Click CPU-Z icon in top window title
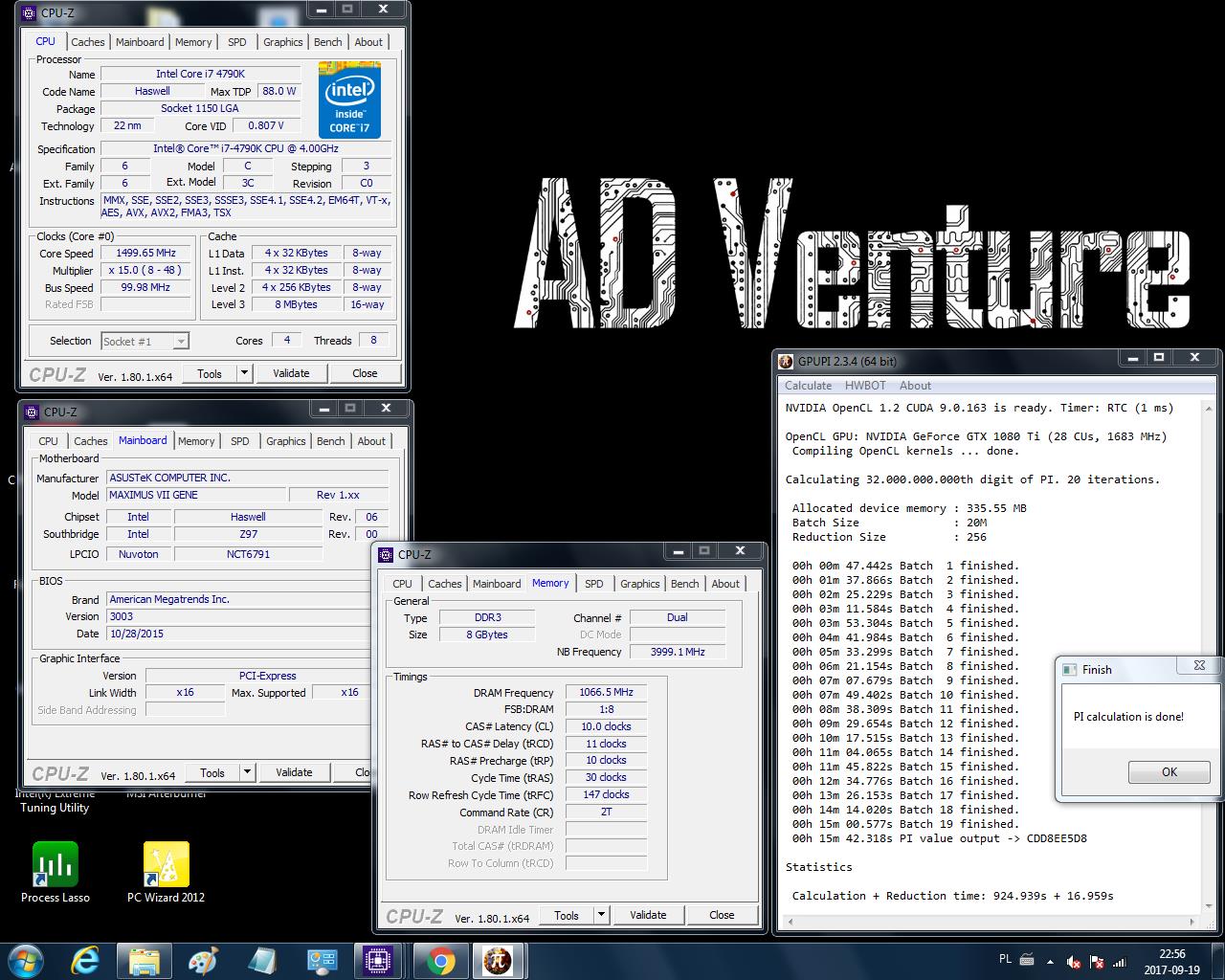Viewport: 1225px width, 980px height. click(30, 12)
